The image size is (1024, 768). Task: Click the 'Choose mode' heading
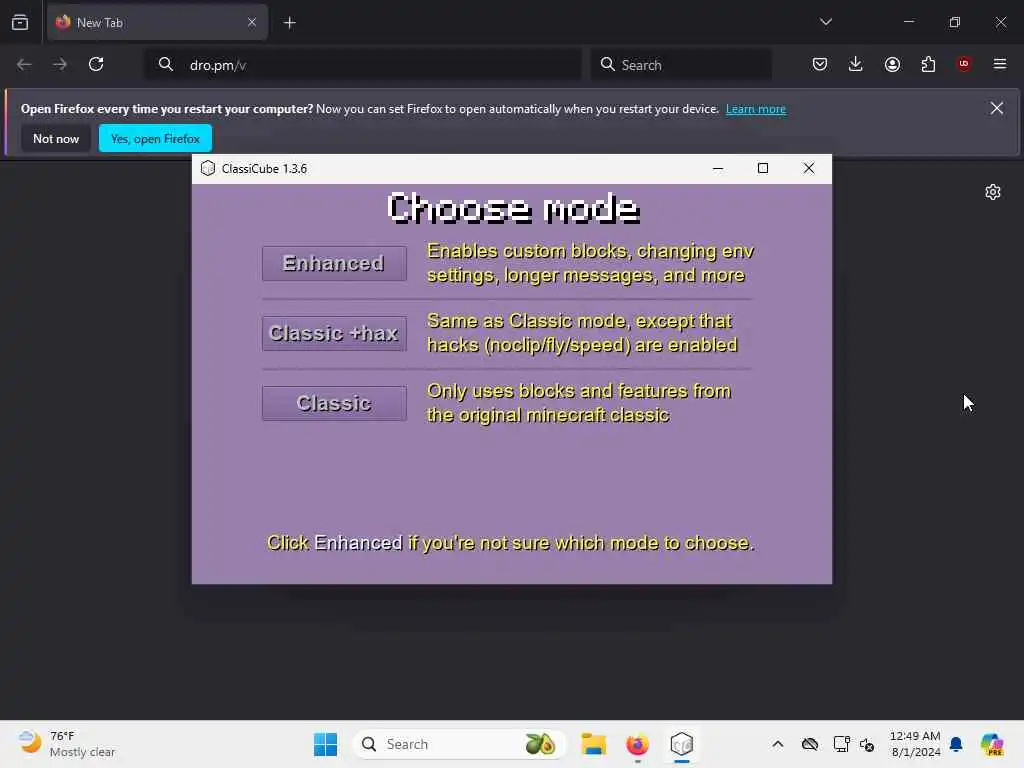(513, 208)
